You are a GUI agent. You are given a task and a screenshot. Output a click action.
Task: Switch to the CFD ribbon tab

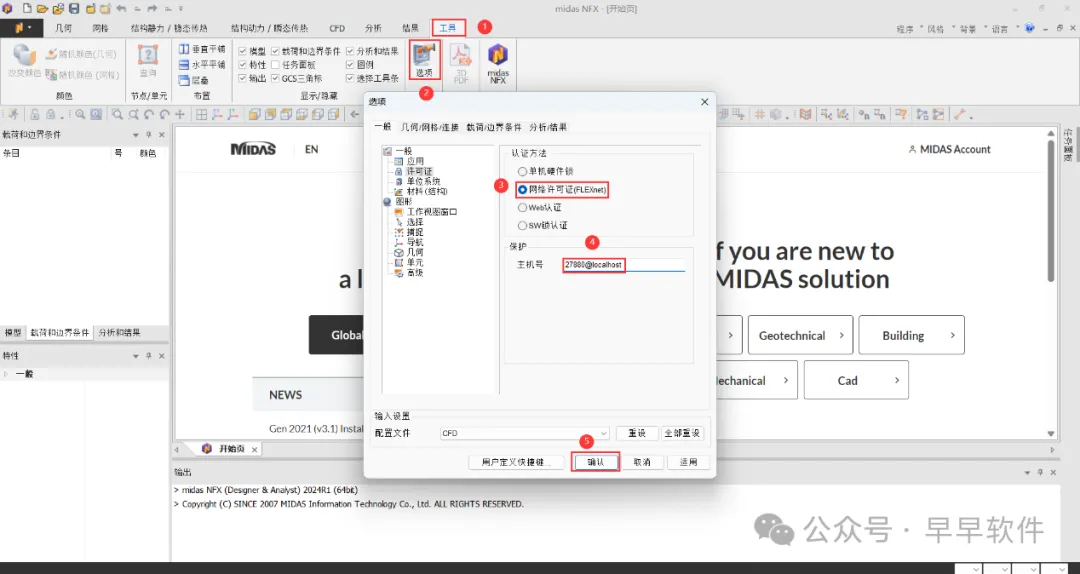[x=337, y=28]
